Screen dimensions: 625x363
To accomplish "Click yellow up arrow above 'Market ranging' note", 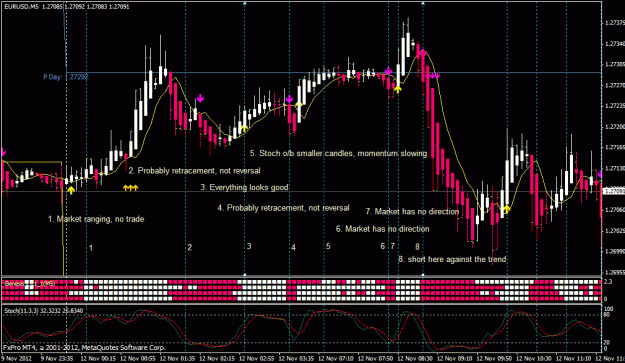I will 71,190.
